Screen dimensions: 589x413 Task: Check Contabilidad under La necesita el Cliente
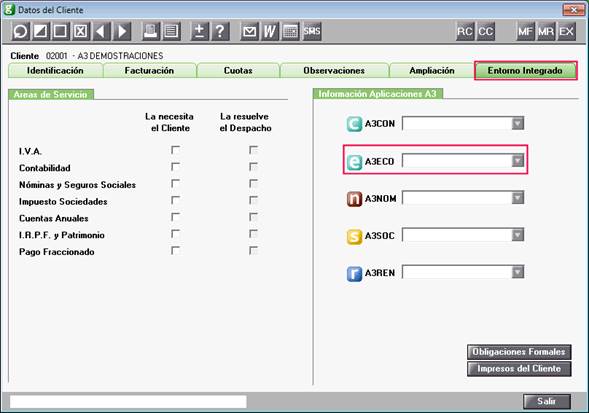click(x=175, y=166)
